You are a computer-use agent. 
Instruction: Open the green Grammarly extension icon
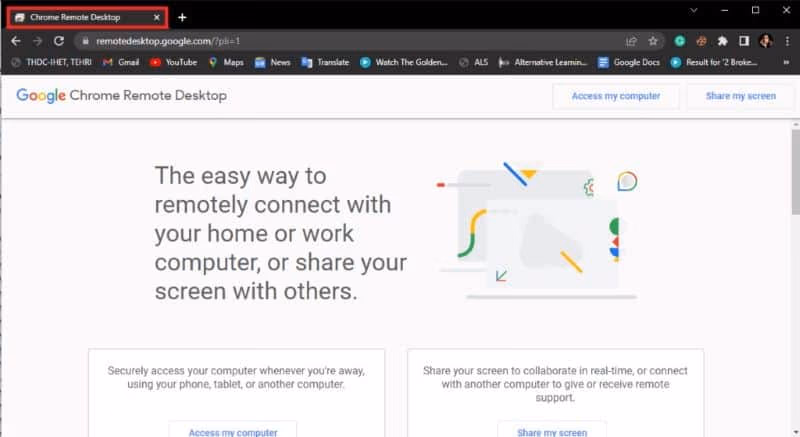[680, 41]
